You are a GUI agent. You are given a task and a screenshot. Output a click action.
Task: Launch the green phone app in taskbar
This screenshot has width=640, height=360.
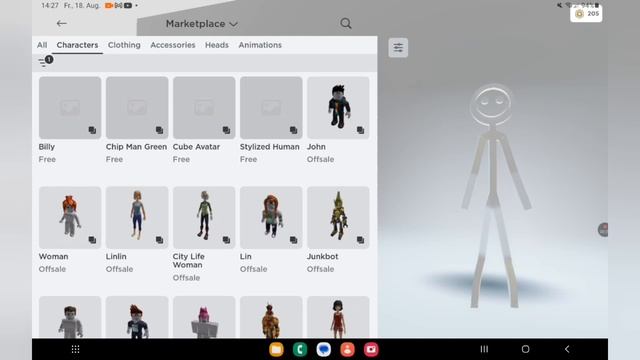tap(300, 349)
